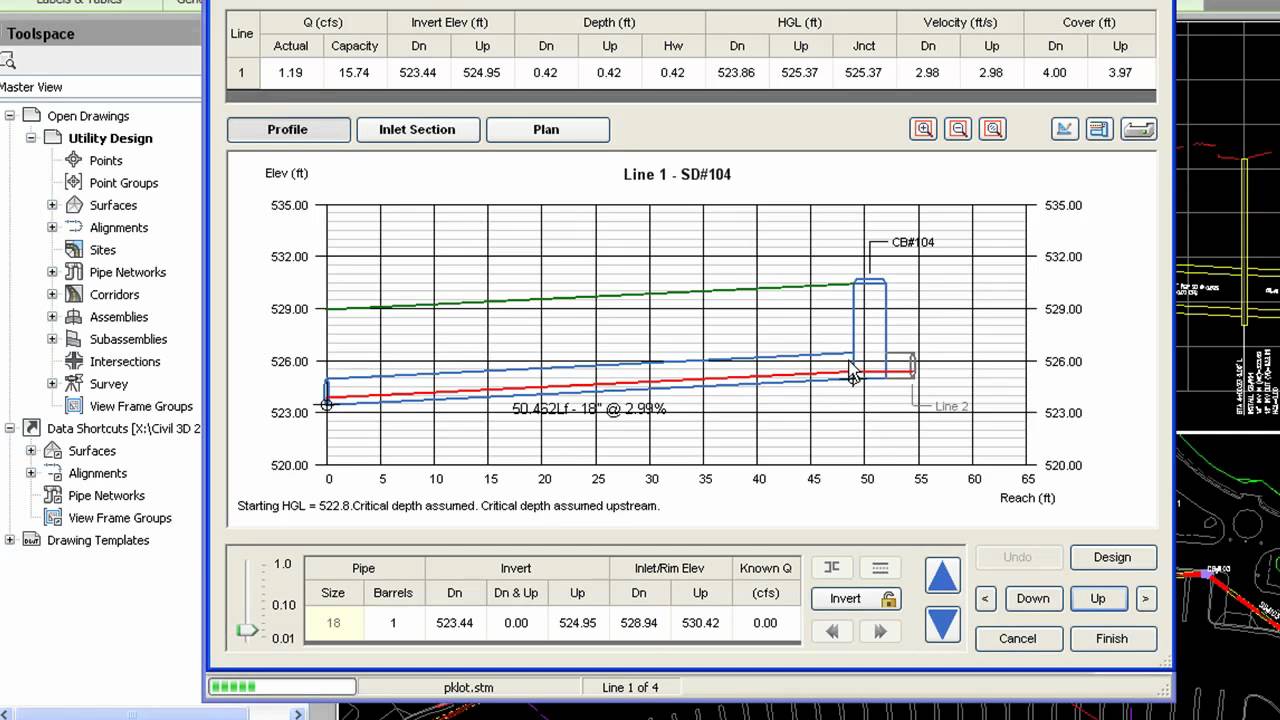Click the double right arrow button
The image size is (1280, 720).
tap(880, 631)
